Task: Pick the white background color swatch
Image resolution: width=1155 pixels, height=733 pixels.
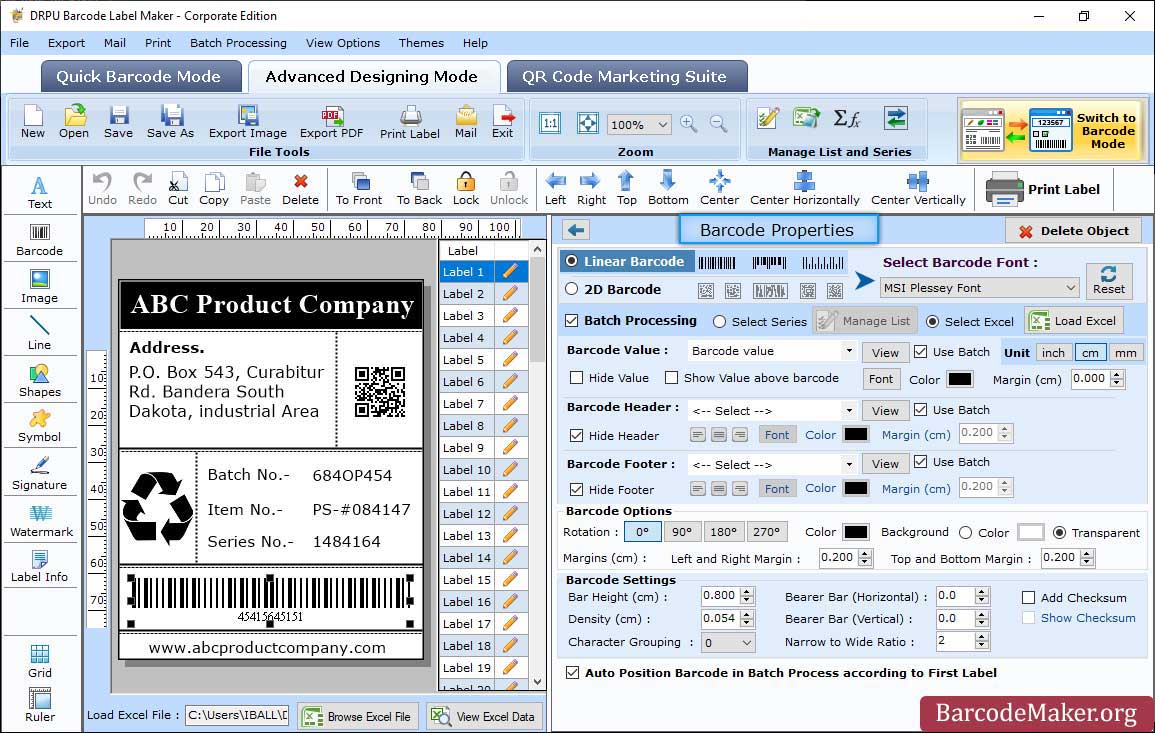Action: point(1031,532)
